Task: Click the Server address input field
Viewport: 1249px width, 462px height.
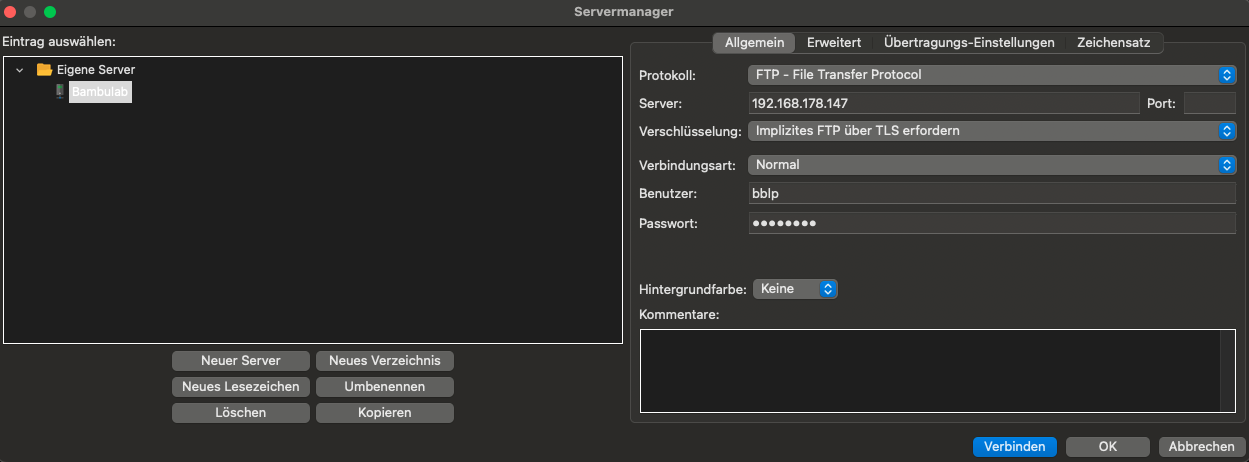Action: (x=943, y=103)
